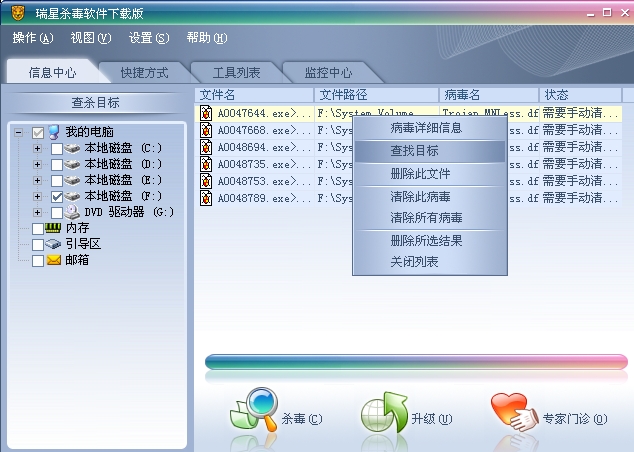Switch to the 工具列表 tab
The width and height of the screenshot is (634, 452).
pos(237,73)
